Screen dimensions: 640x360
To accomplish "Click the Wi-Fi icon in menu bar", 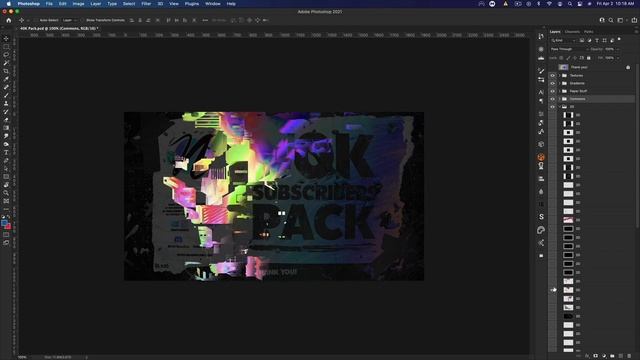I will pos(549,4).
